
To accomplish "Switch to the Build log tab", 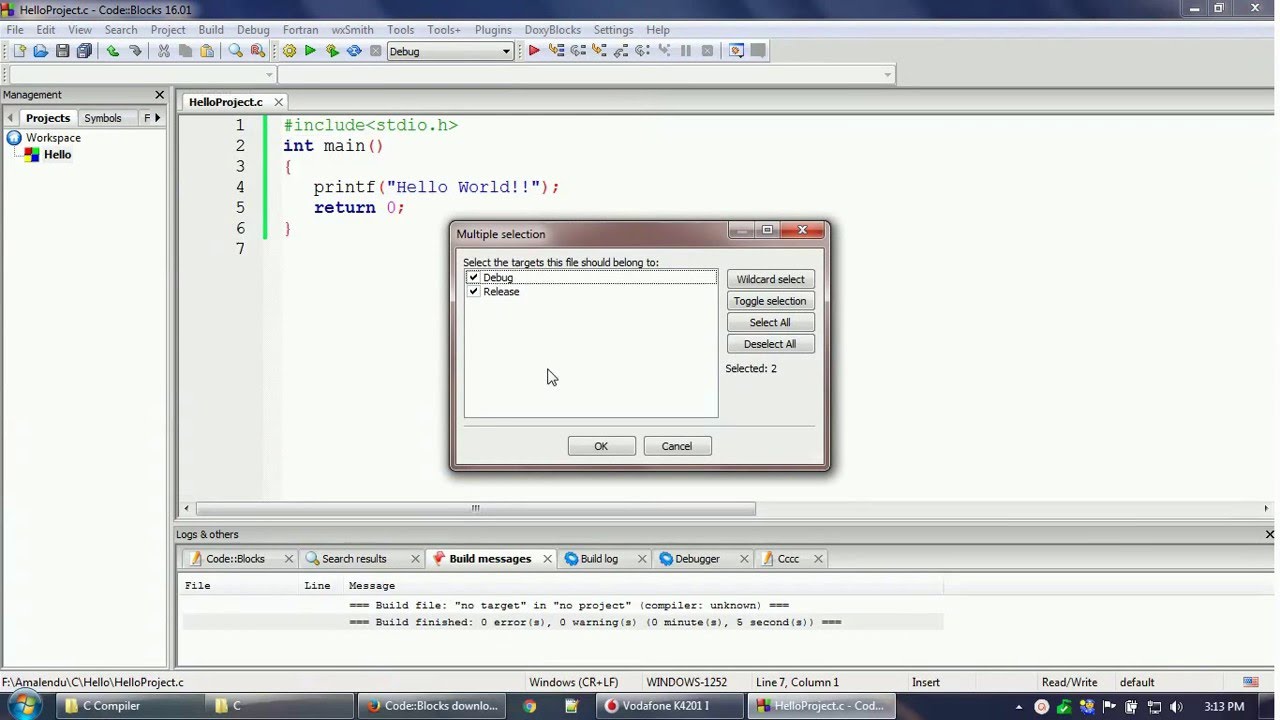I will tap(599, 559).
